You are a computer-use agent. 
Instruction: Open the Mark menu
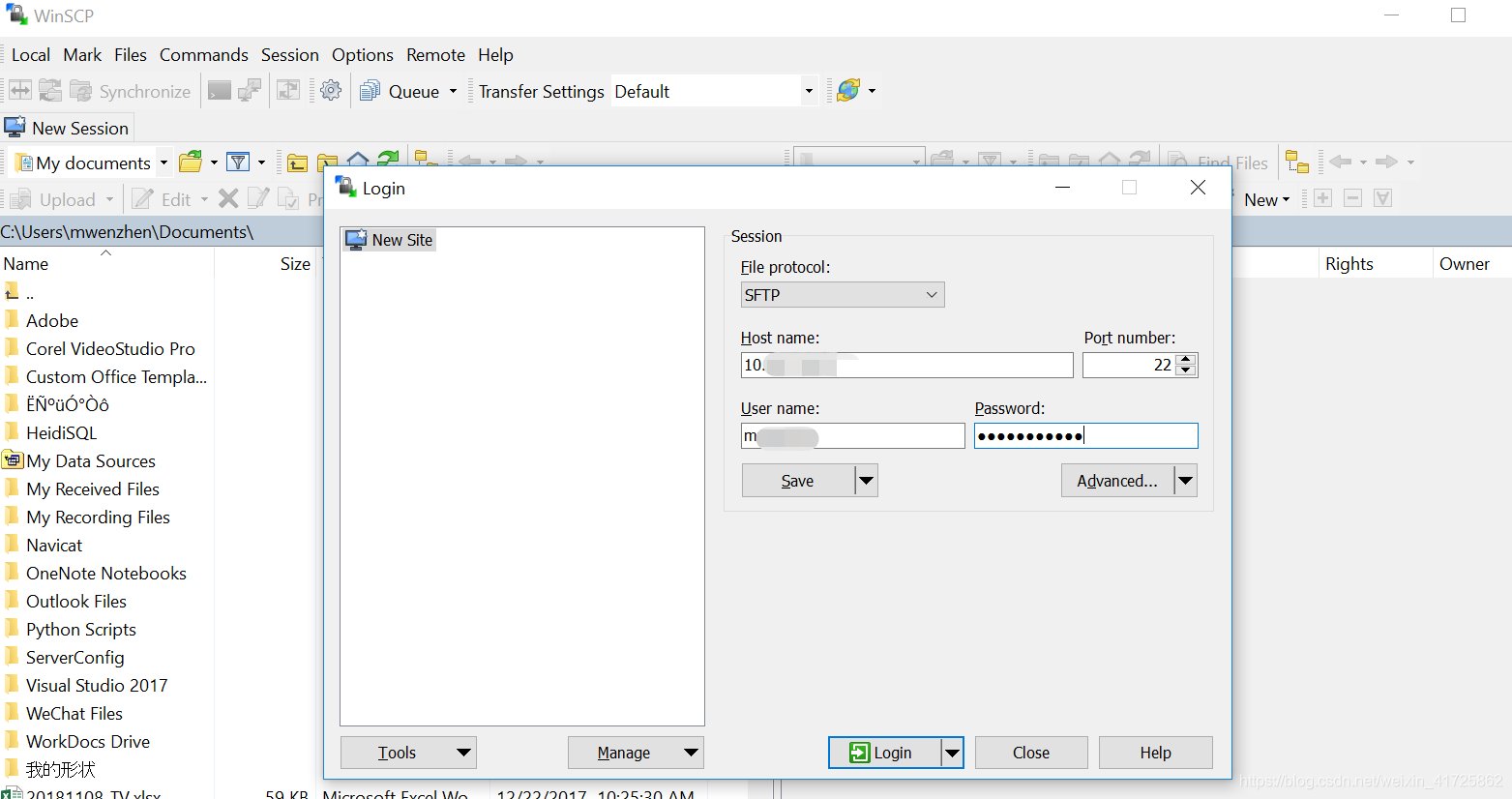click(x=82, y=55)
